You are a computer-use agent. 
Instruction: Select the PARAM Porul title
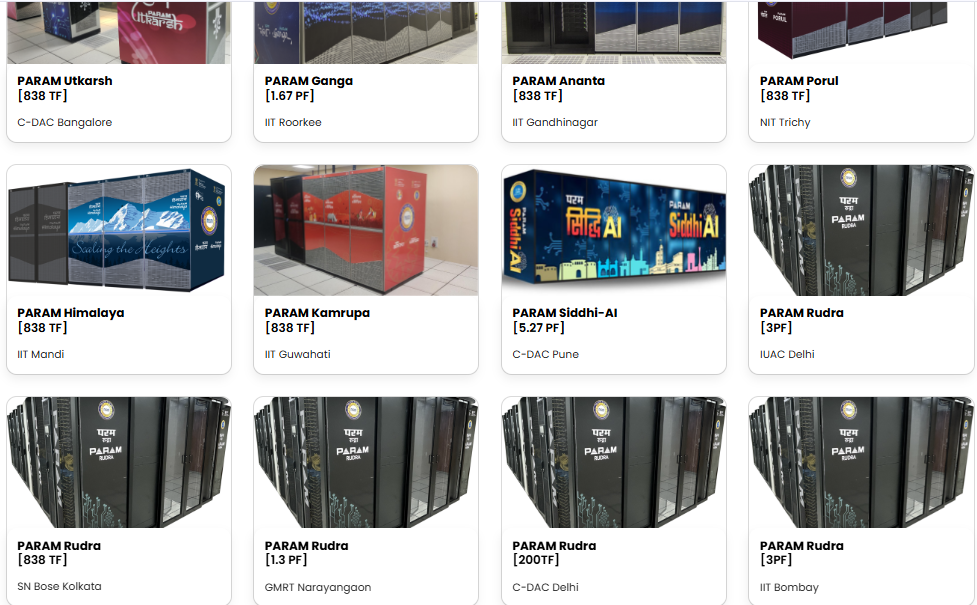click(x=799, y=81)
